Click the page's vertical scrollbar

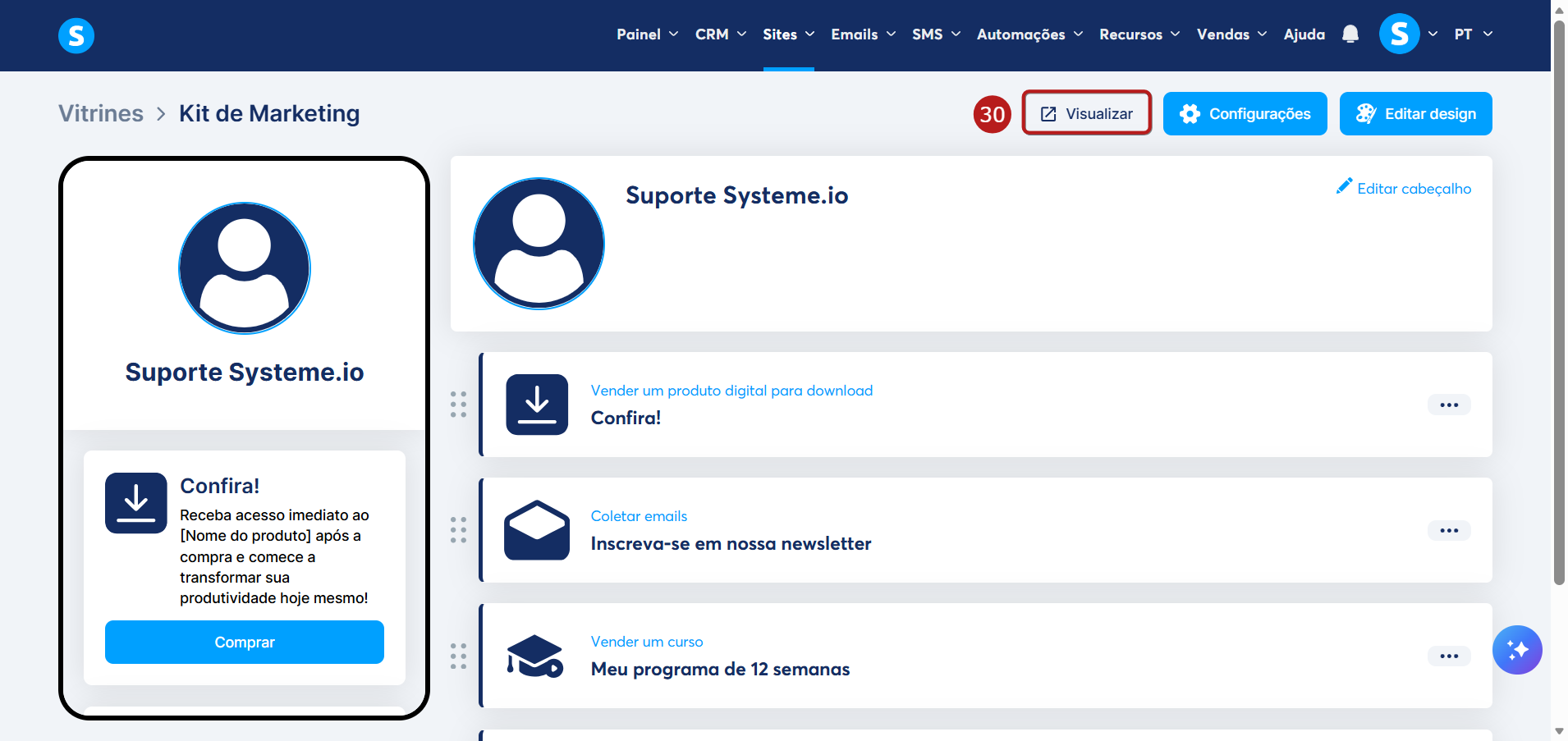coord(1559,302)
